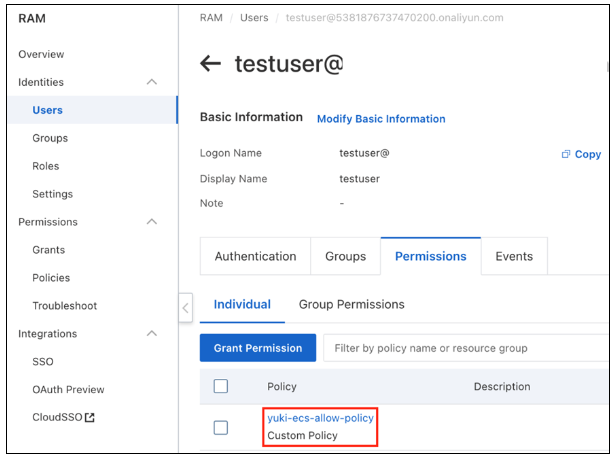613x458 pixels.
Task: Tick the select-all policies checkbox
Action: tap(221, 386)
